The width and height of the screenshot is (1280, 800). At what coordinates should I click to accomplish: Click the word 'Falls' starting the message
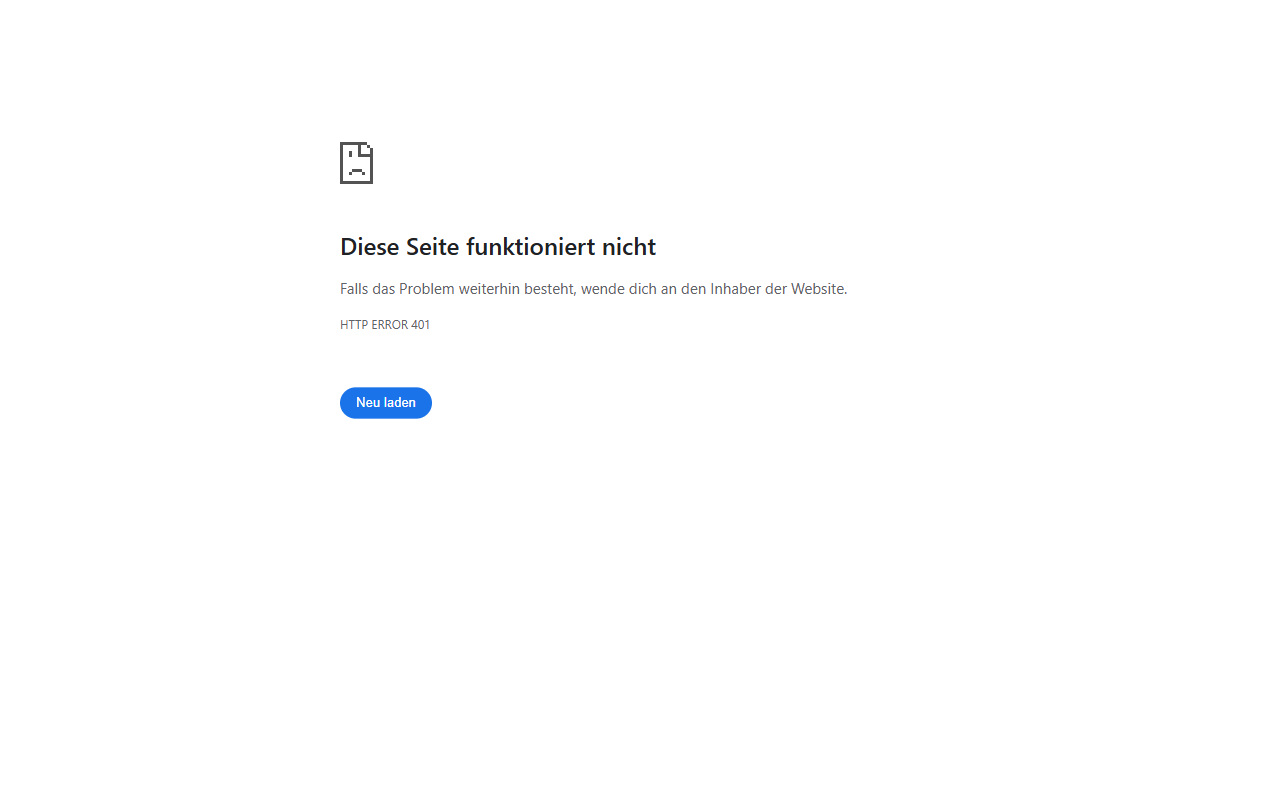(x=354, y=289)
